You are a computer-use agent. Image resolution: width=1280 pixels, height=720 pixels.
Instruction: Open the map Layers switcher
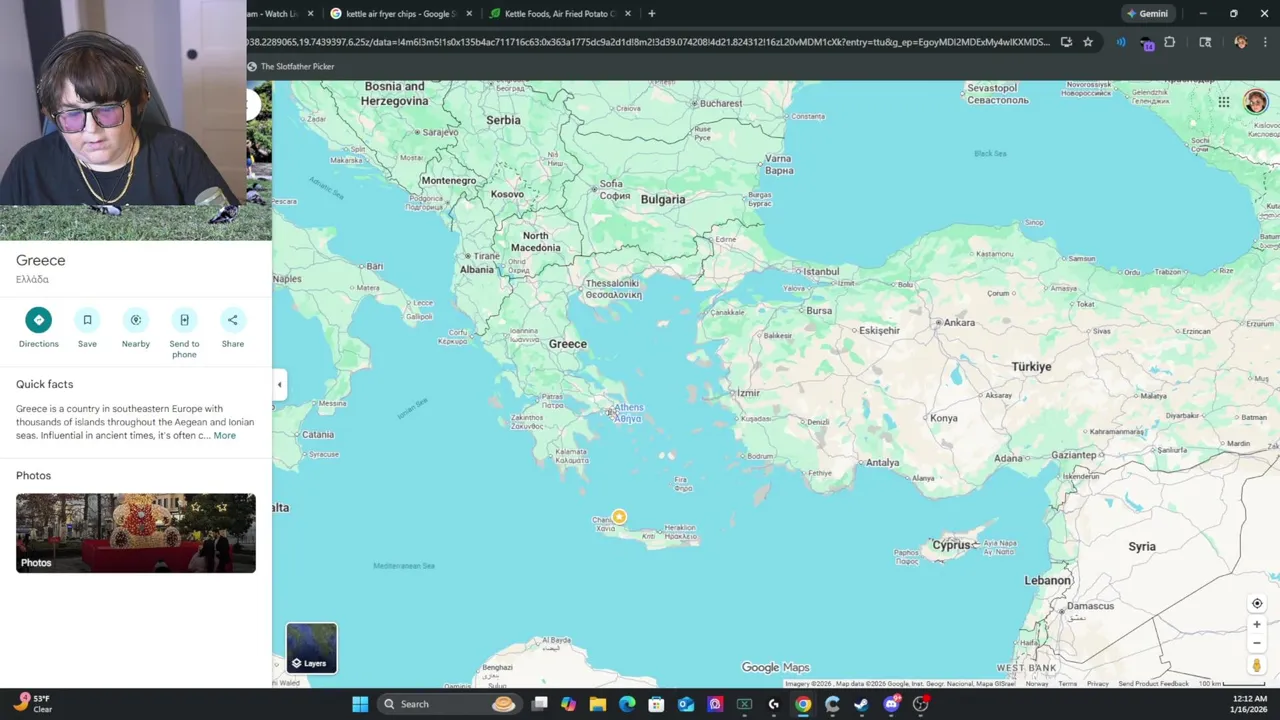pos(312,648)
